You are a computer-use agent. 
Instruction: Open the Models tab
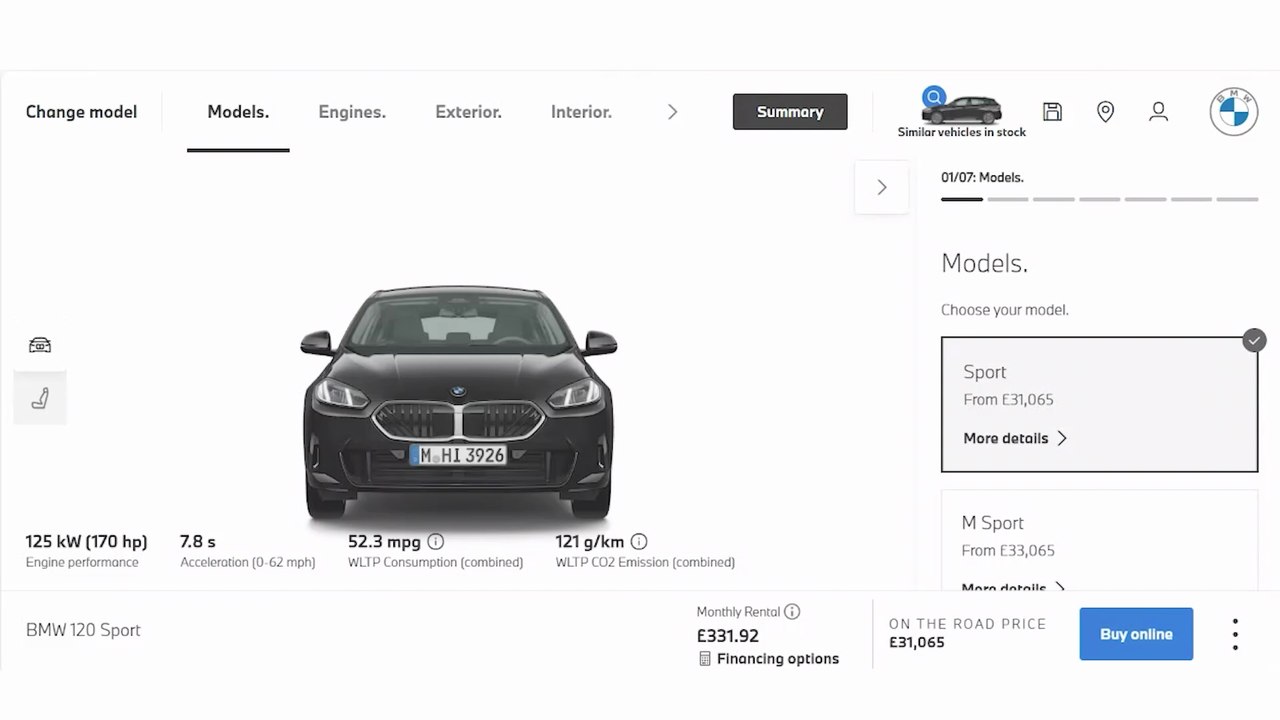pos(238,112)
